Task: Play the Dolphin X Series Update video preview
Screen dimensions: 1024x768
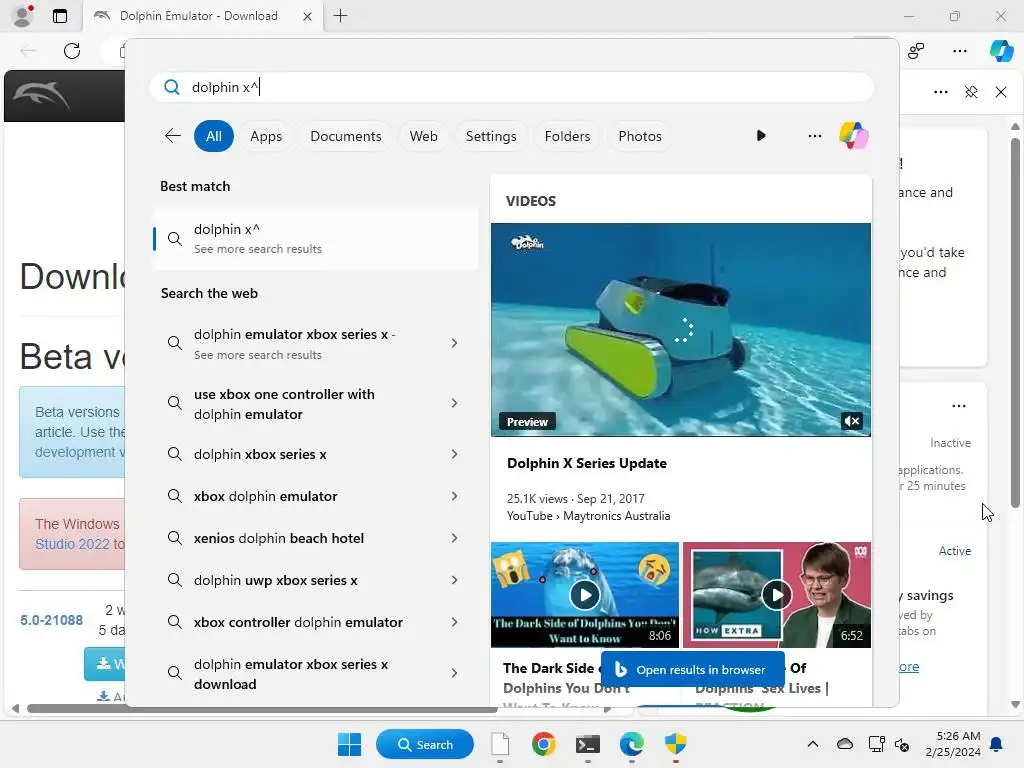Action: pos(680,330)
